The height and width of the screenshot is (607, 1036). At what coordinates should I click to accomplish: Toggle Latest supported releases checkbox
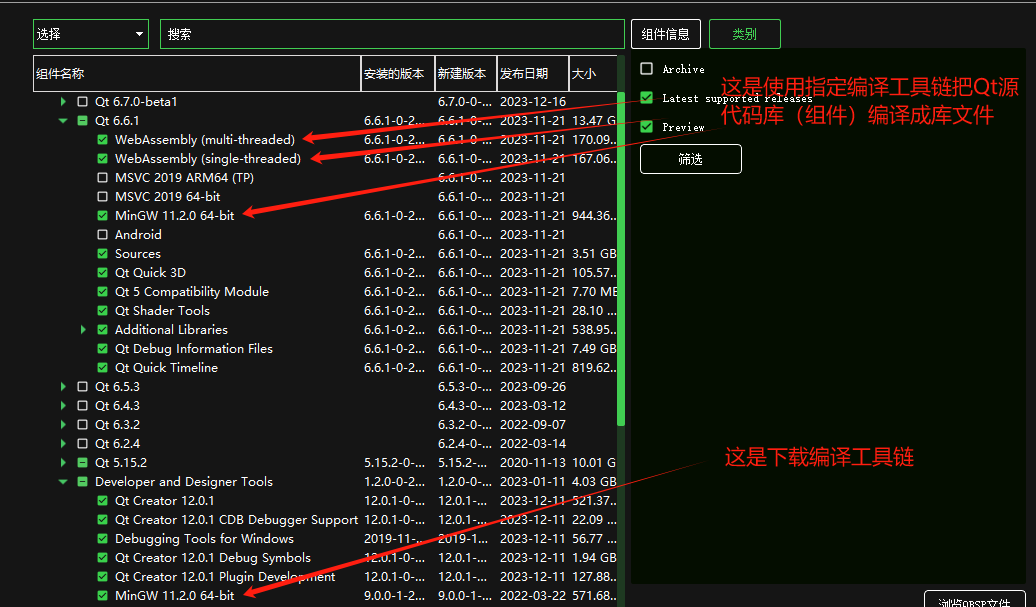tap(647, 98)
